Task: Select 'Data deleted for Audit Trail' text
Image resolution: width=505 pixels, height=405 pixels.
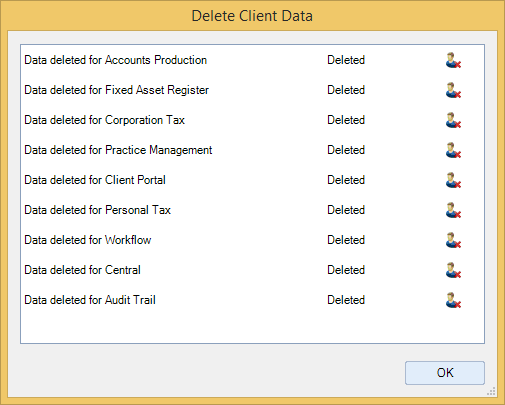Action: tap(90, 300)
